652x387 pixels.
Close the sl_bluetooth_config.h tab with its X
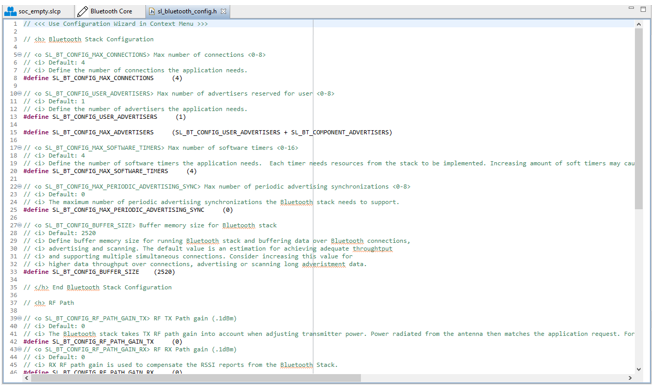click(x=223, y=11)
